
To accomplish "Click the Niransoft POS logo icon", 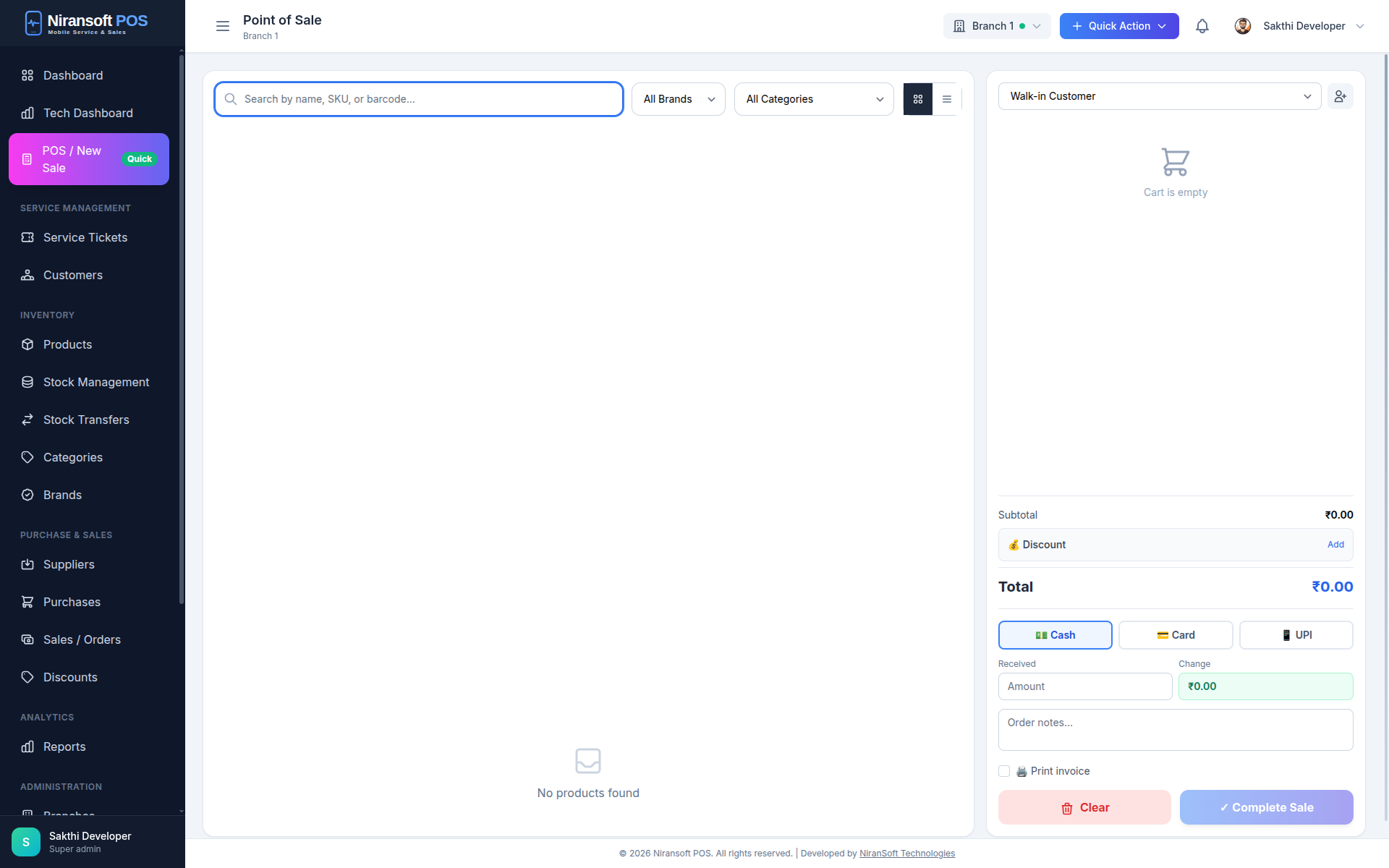I will [33, 23].
